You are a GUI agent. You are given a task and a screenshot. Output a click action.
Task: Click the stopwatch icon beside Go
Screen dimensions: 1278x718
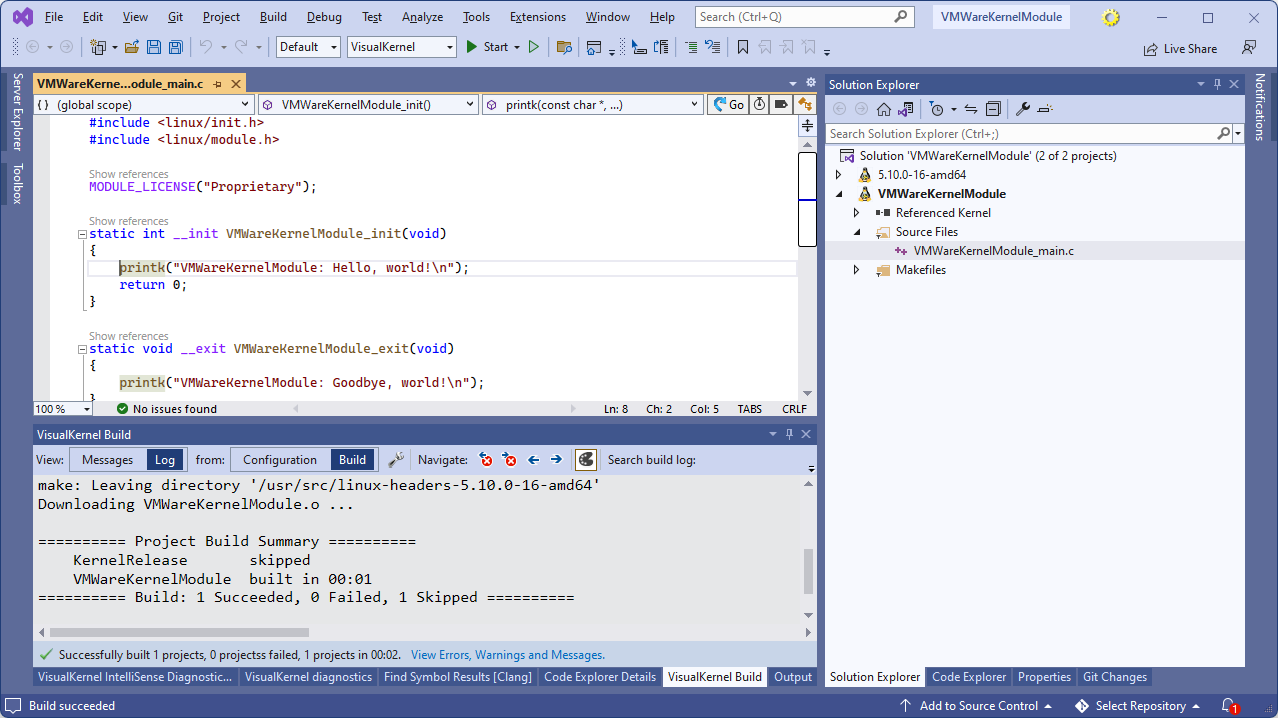coord(759,104)
